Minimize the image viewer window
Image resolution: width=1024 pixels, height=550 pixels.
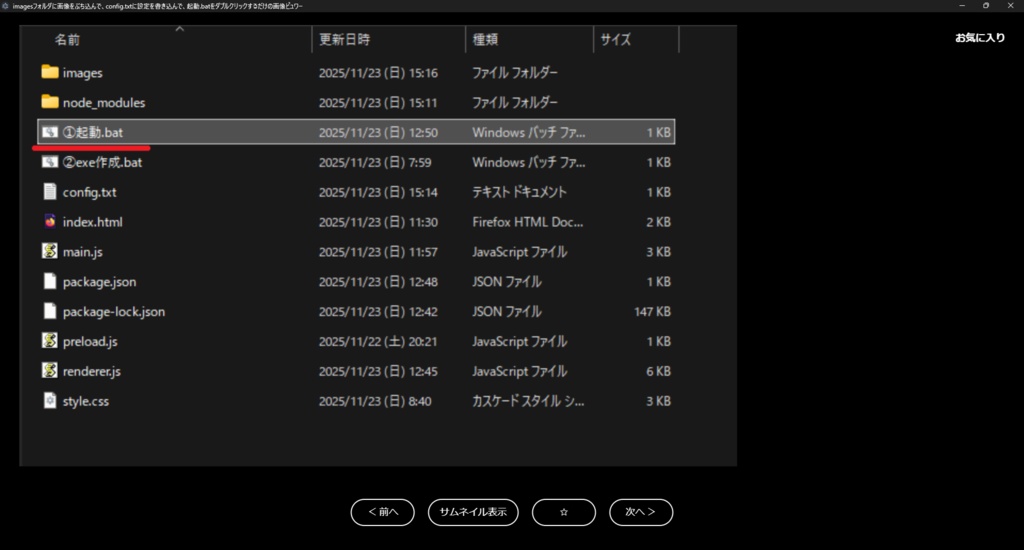tap(962, 6)
